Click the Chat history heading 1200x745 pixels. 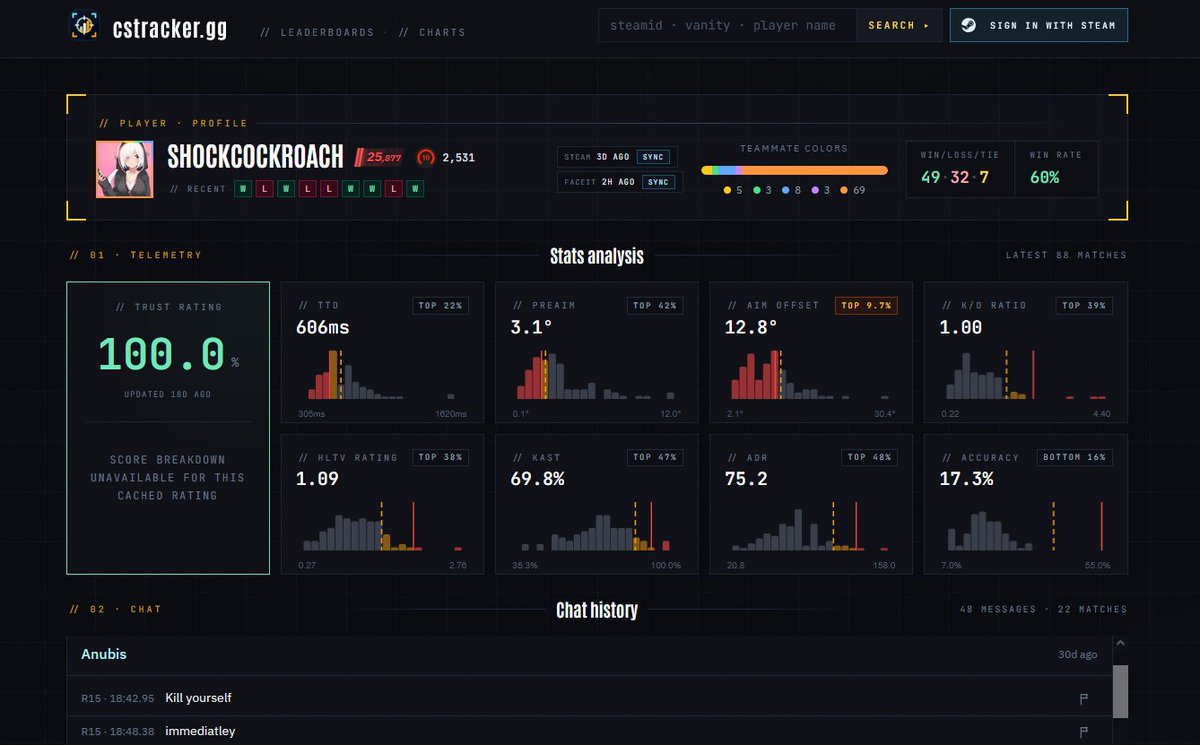point(597,610)
